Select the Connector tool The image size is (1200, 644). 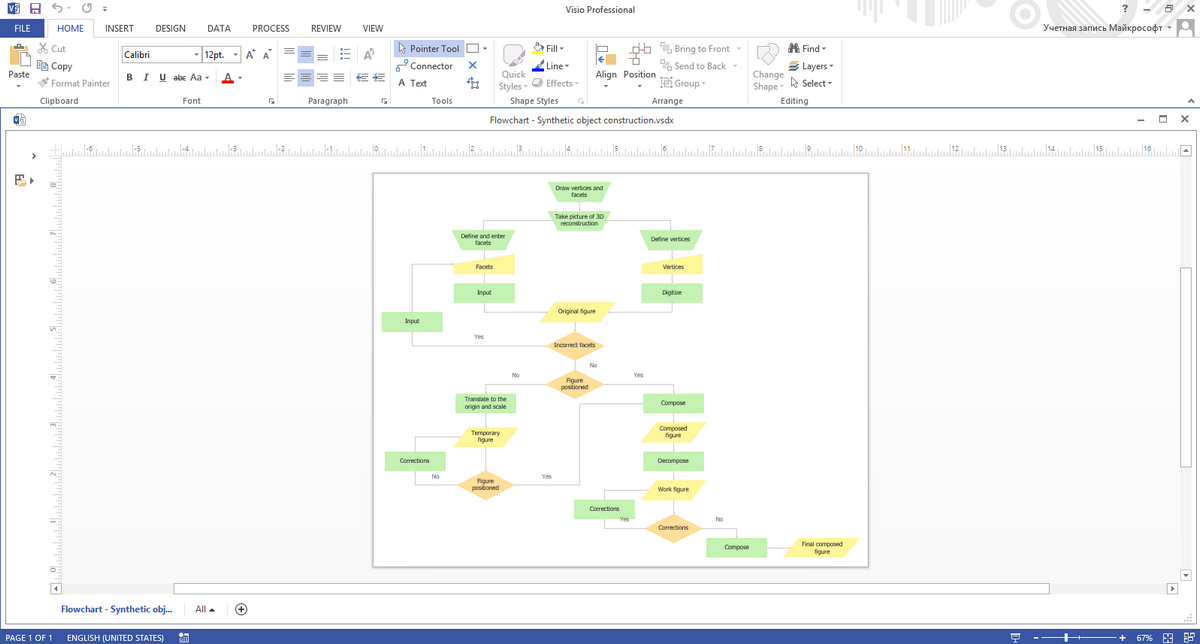pyautogui.click(x=425, y=66)
